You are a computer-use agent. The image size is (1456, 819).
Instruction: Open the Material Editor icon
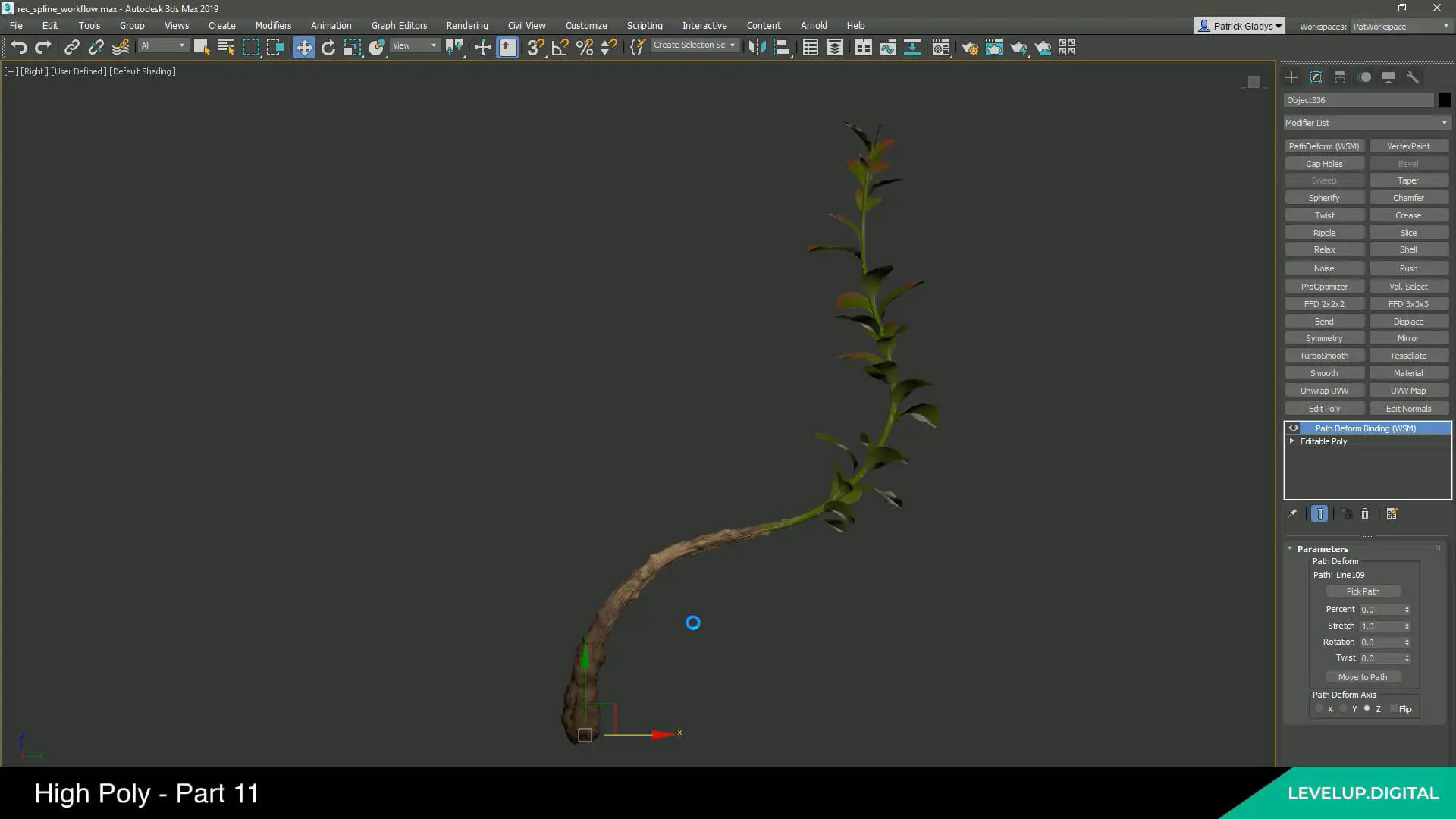941,48
